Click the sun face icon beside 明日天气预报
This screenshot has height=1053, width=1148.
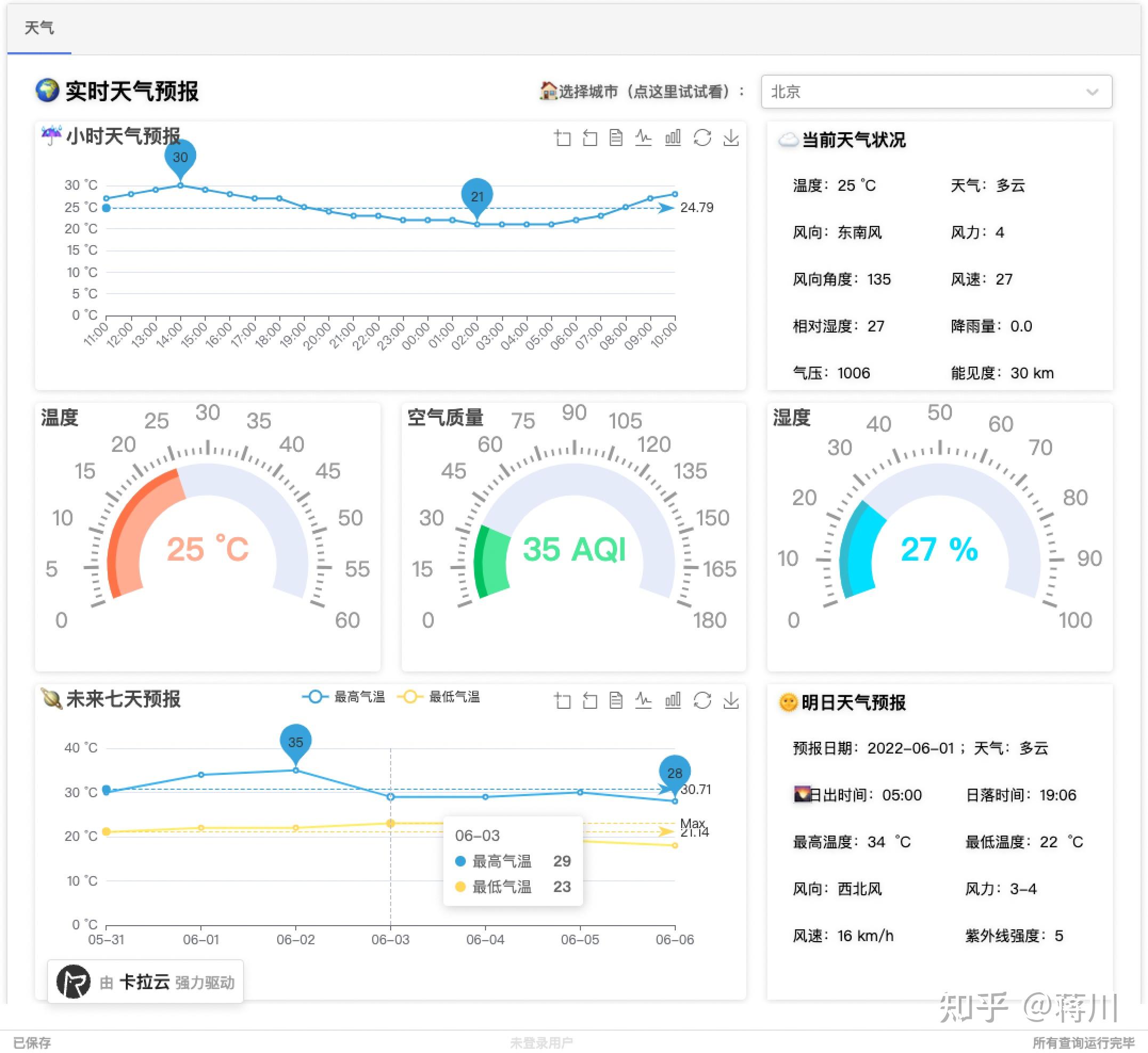click(788, 702)
